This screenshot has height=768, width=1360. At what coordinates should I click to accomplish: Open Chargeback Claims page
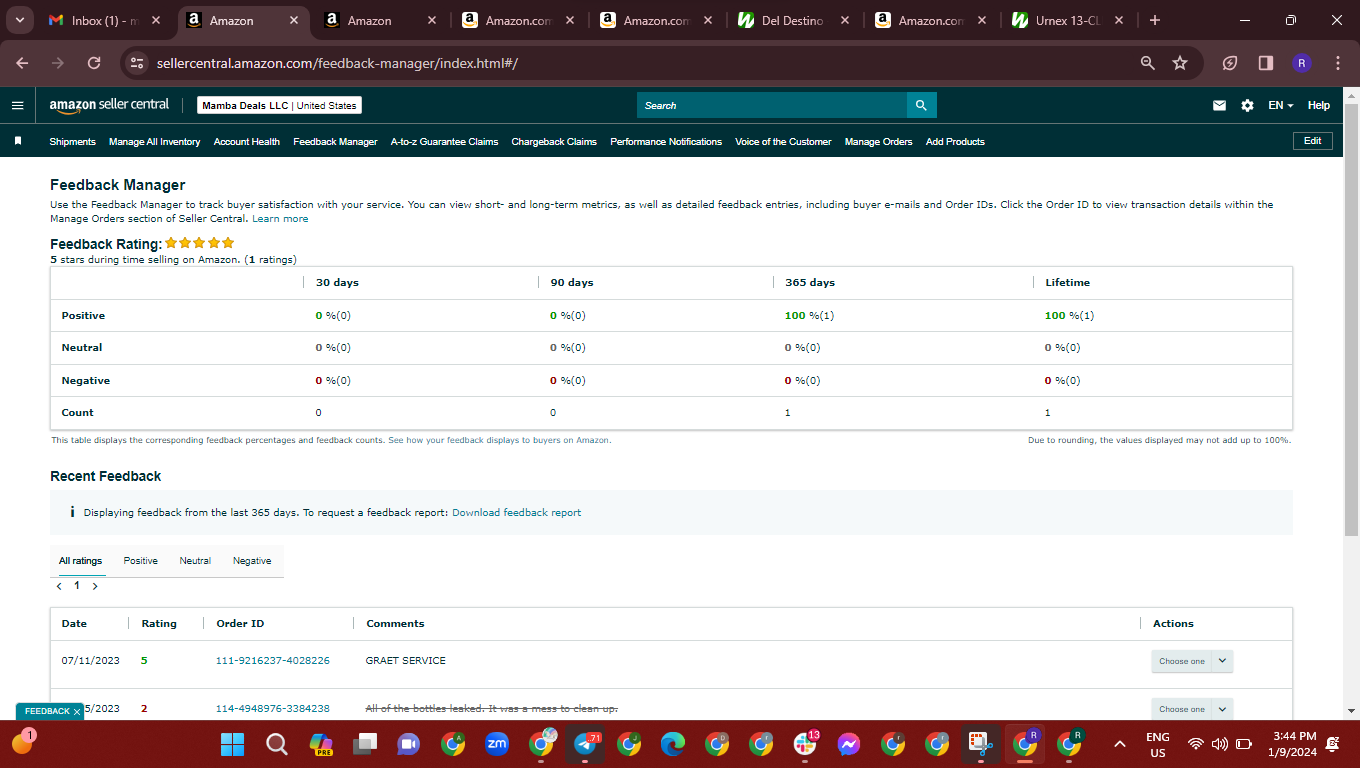(554, 142)
